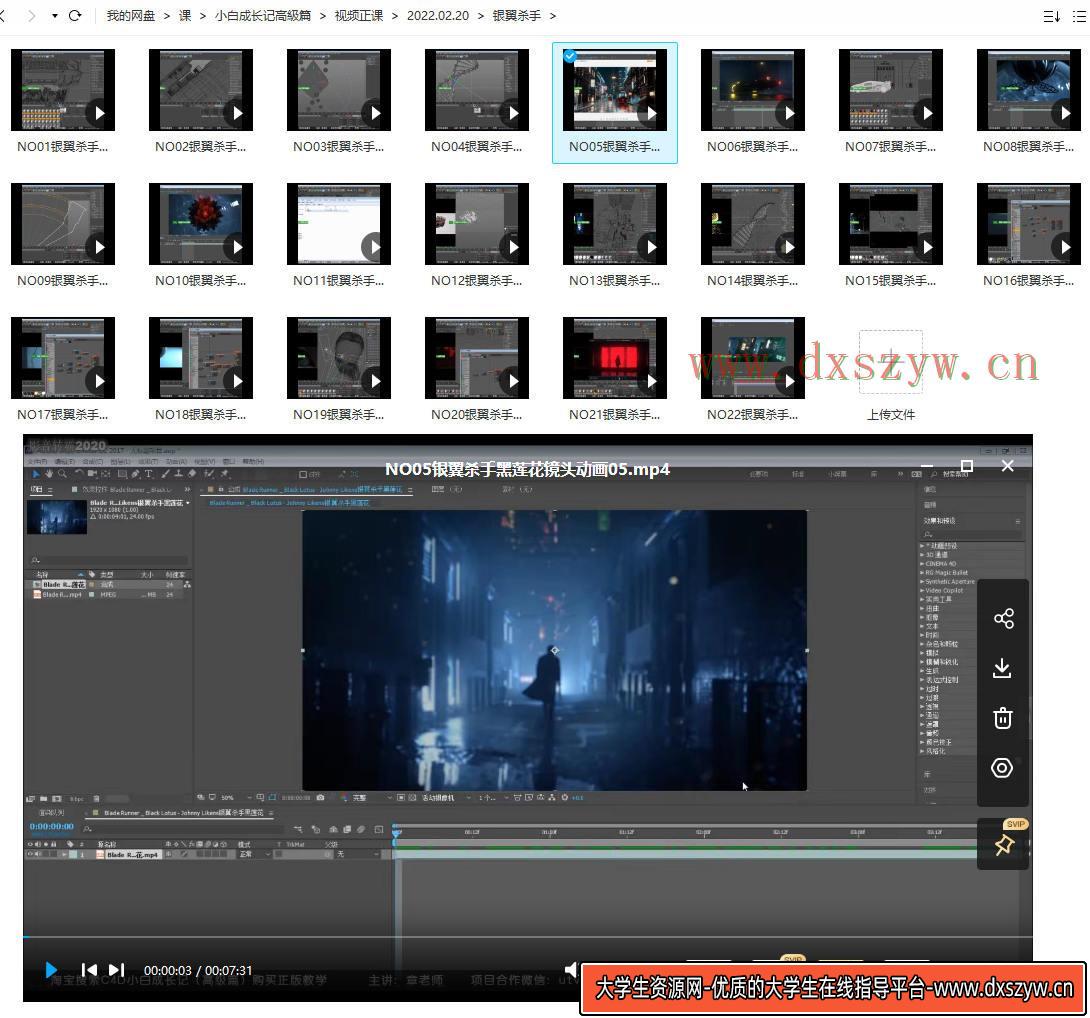
Task: Open the 2022.02.20 breadcrumb folder
Action: [438, 15]
